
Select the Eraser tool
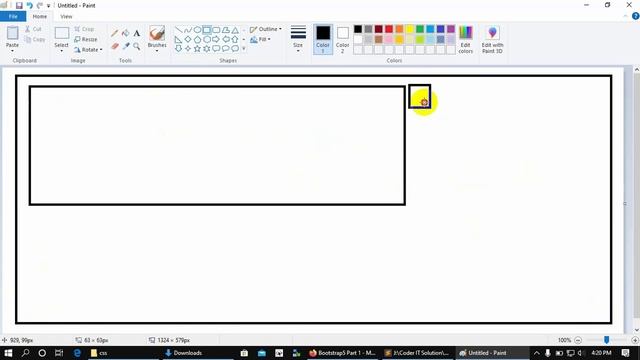115,46
